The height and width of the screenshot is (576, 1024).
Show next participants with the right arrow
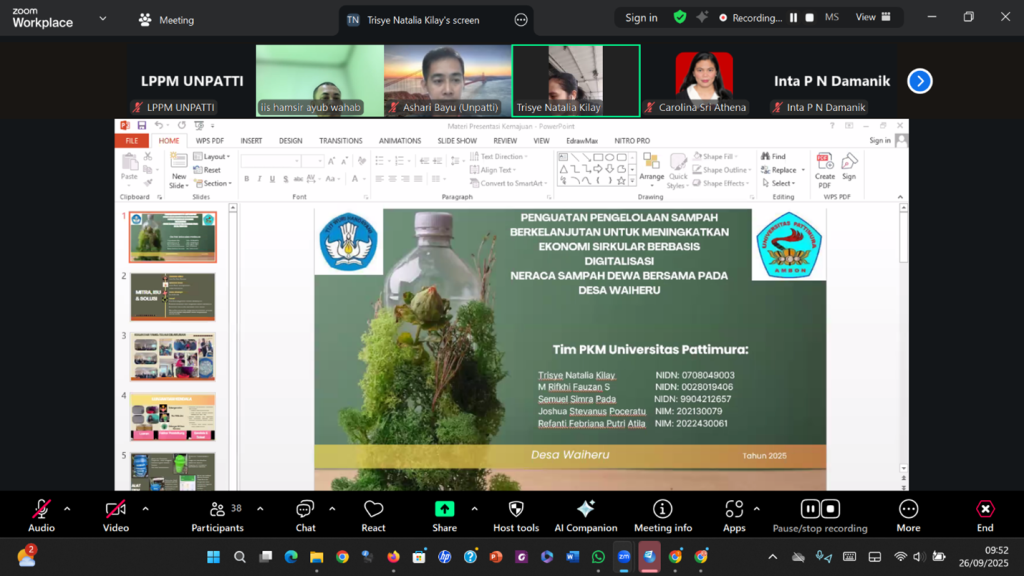tap(919, 82)
